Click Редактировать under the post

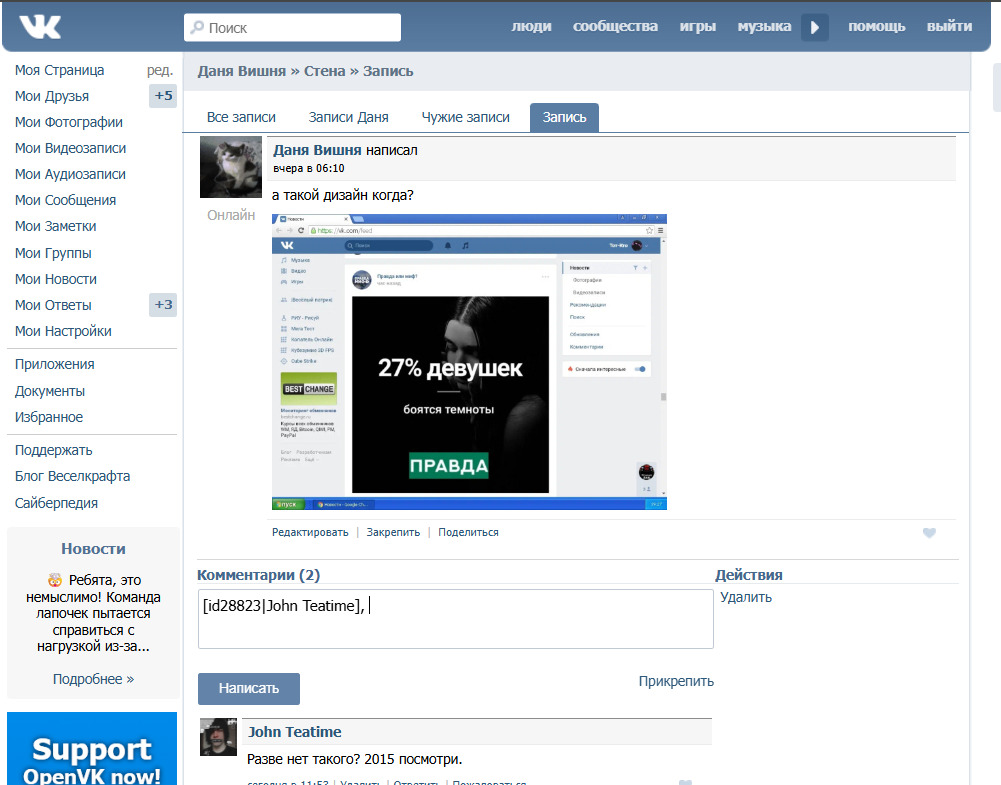click(x=310, y=532)
